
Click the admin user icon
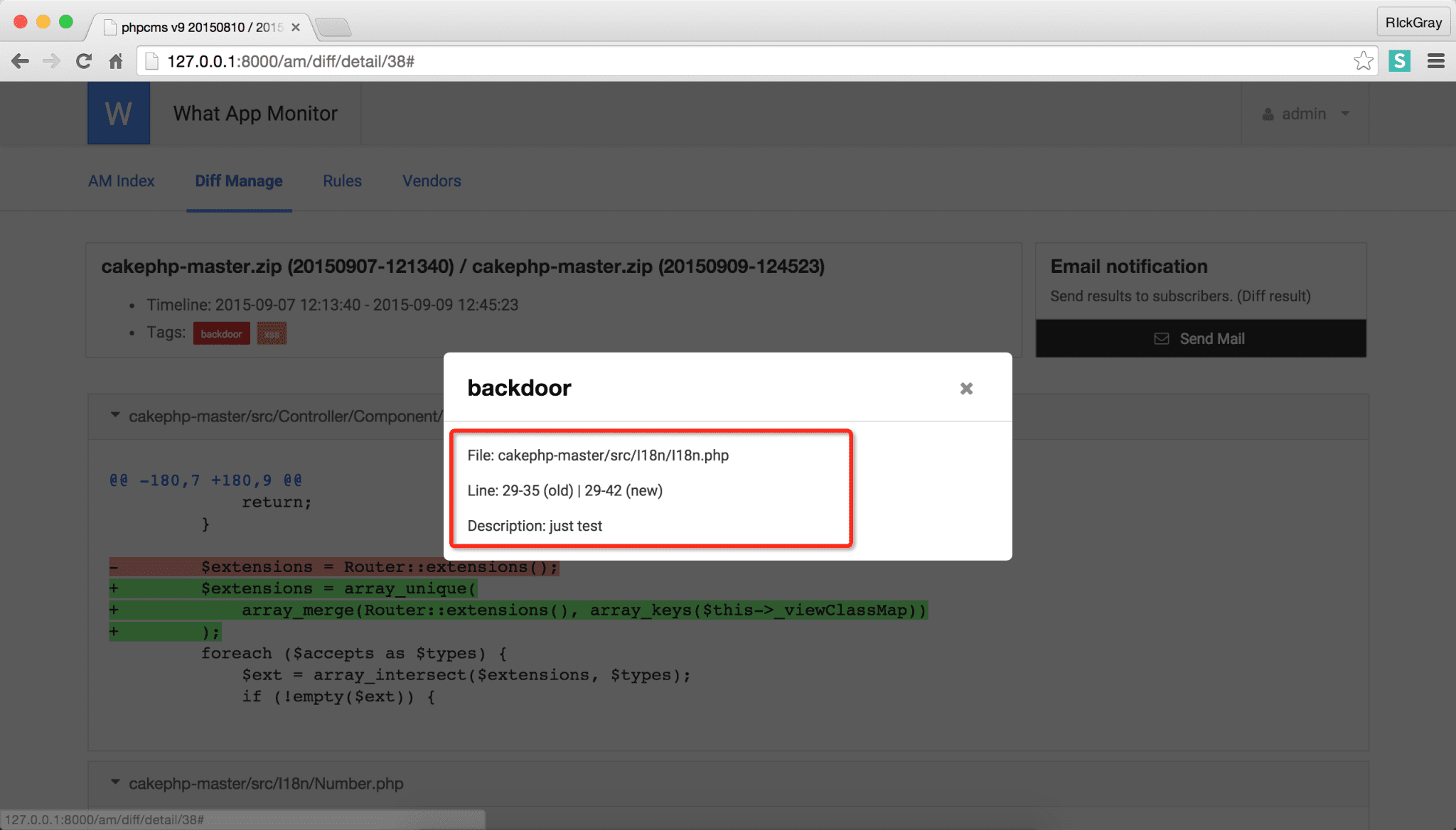click(x=1268, y=114)
